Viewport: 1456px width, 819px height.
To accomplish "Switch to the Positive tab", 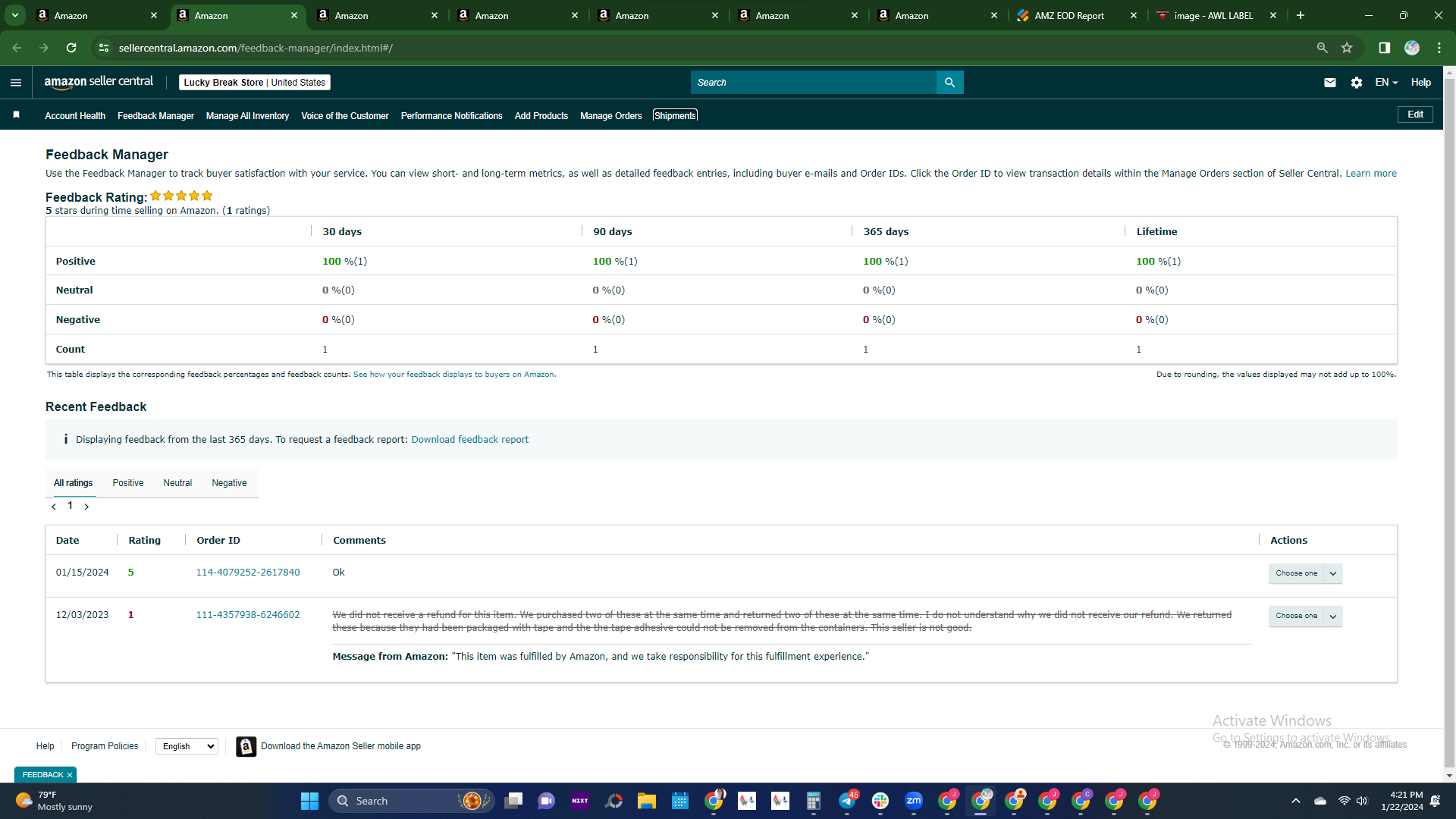I will 128,483.
